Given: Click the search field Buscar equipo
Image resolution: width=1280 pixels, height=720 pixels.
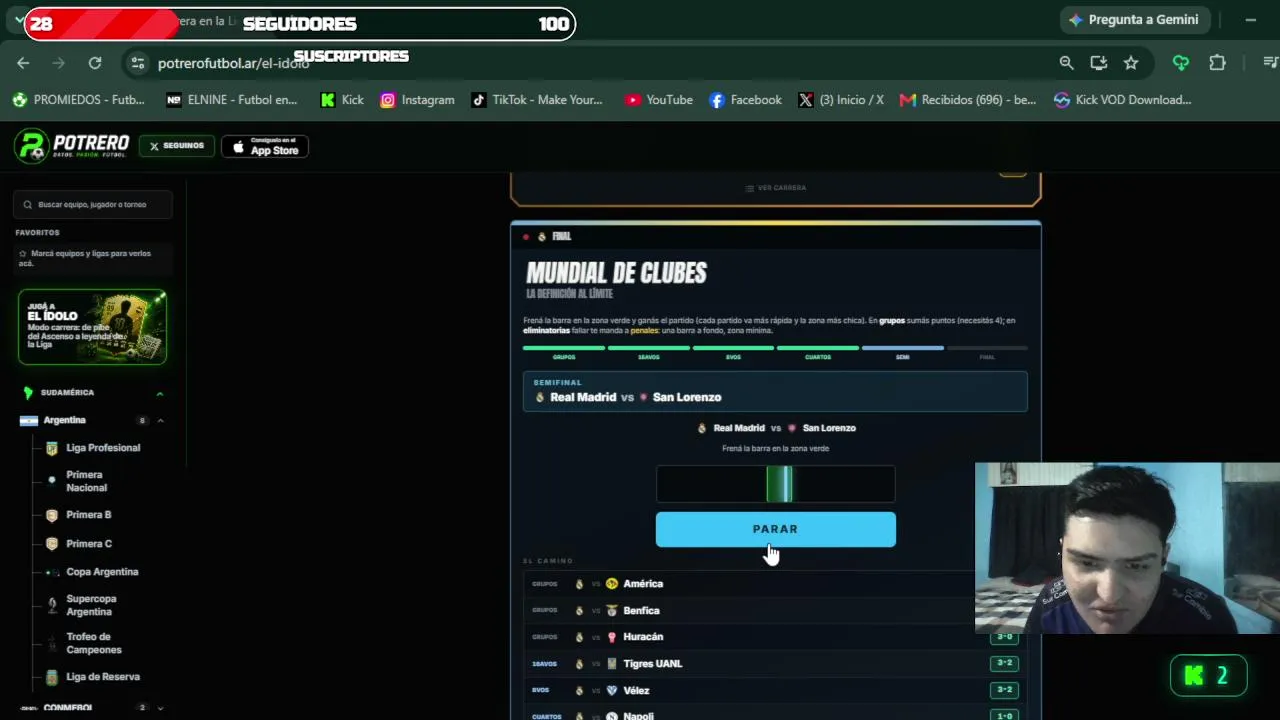Looking at the screenshot, I should tap(93, 204).
